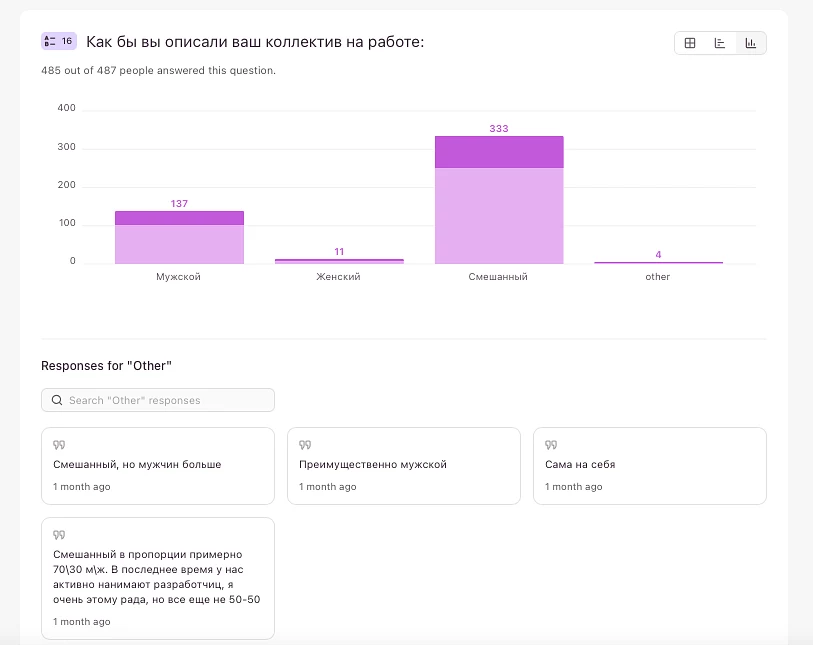The height and width of the screenshot is (645, 813).
Task: Open the "Смешанный, но мужчин больше" response
Action: [x=157, y=466]
